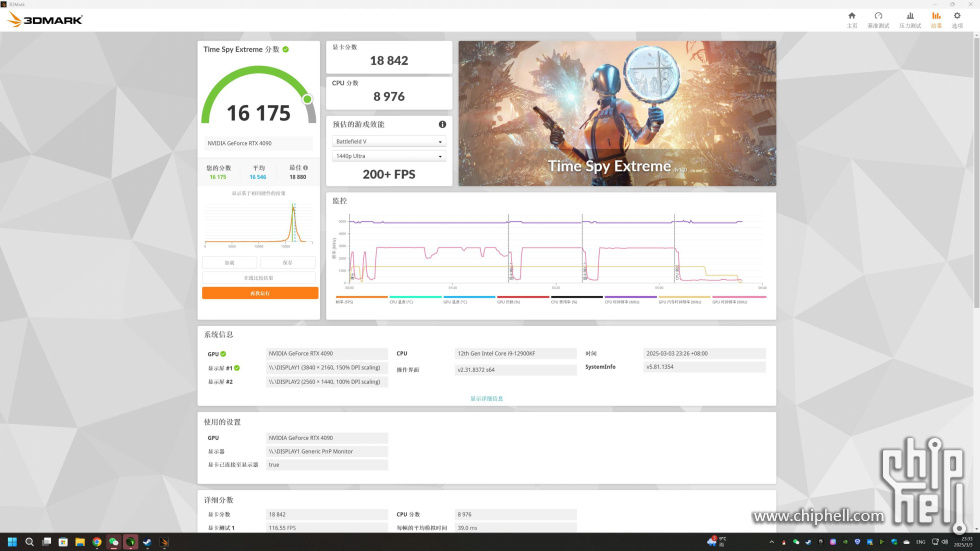980x551 pixels.
Task: Open Microsoft Store from the taskbar
Action: click(63, 542)
